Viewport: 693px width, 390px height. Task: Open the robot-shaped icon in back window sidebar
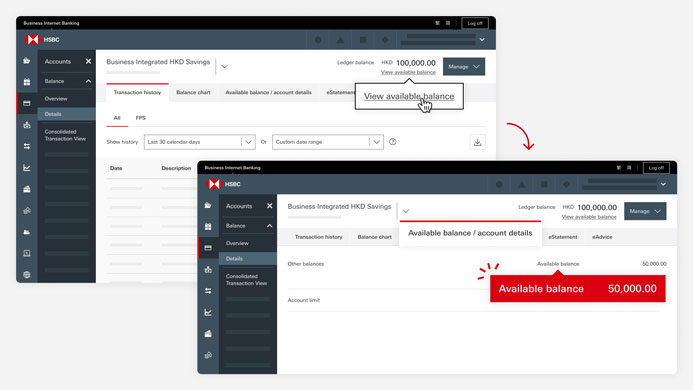[x=27, y=125]
